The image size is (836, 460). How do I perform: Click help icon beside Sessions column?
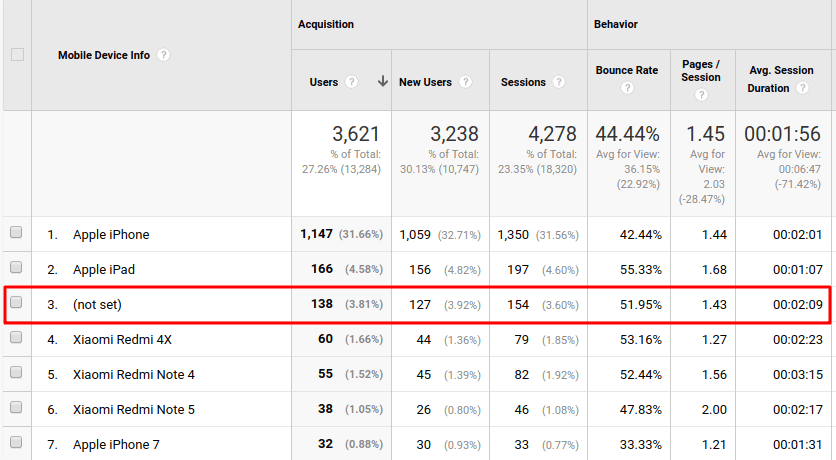pos(560,82)
